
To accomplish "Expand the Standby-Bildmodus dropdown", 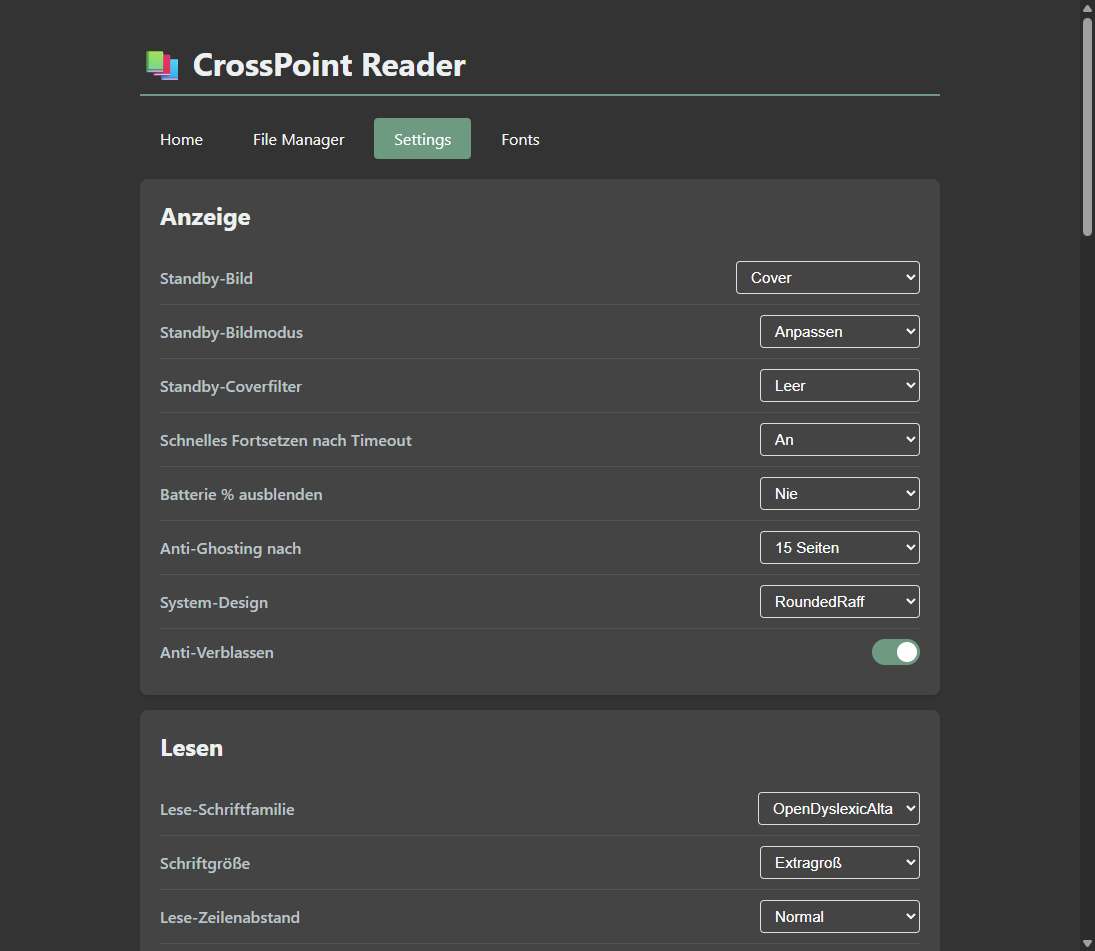I will [x=839, y=332].
